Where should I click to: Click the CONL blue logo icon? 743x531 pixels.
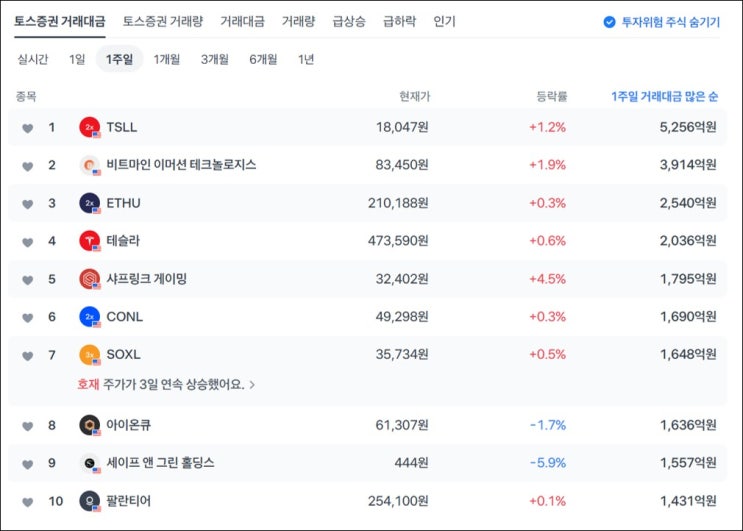pyautogui.click(x=89, y=317)
